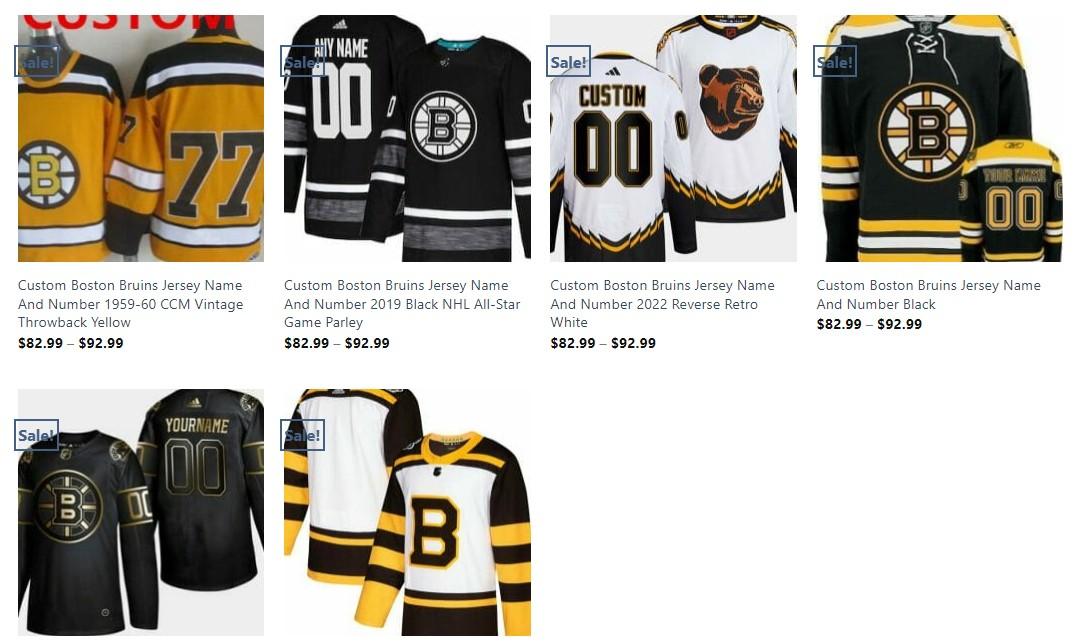The height and width of the screenshot is (644, 1075).
Task: Click Sale badge on All-Star black jersey
Action: (302, 62)
